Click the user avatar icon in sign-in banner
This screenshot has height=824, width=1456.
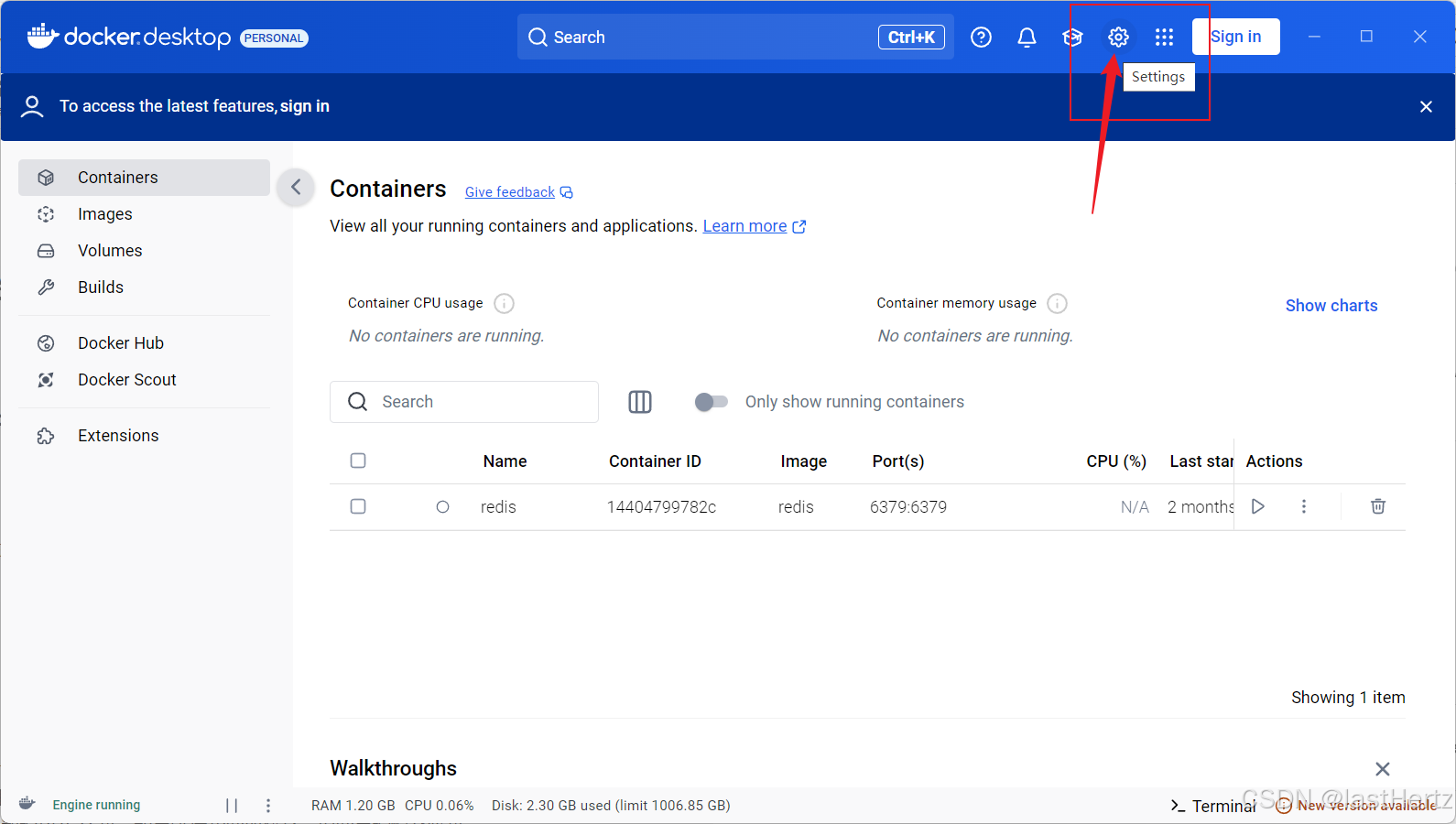click(x=32, y=107)
